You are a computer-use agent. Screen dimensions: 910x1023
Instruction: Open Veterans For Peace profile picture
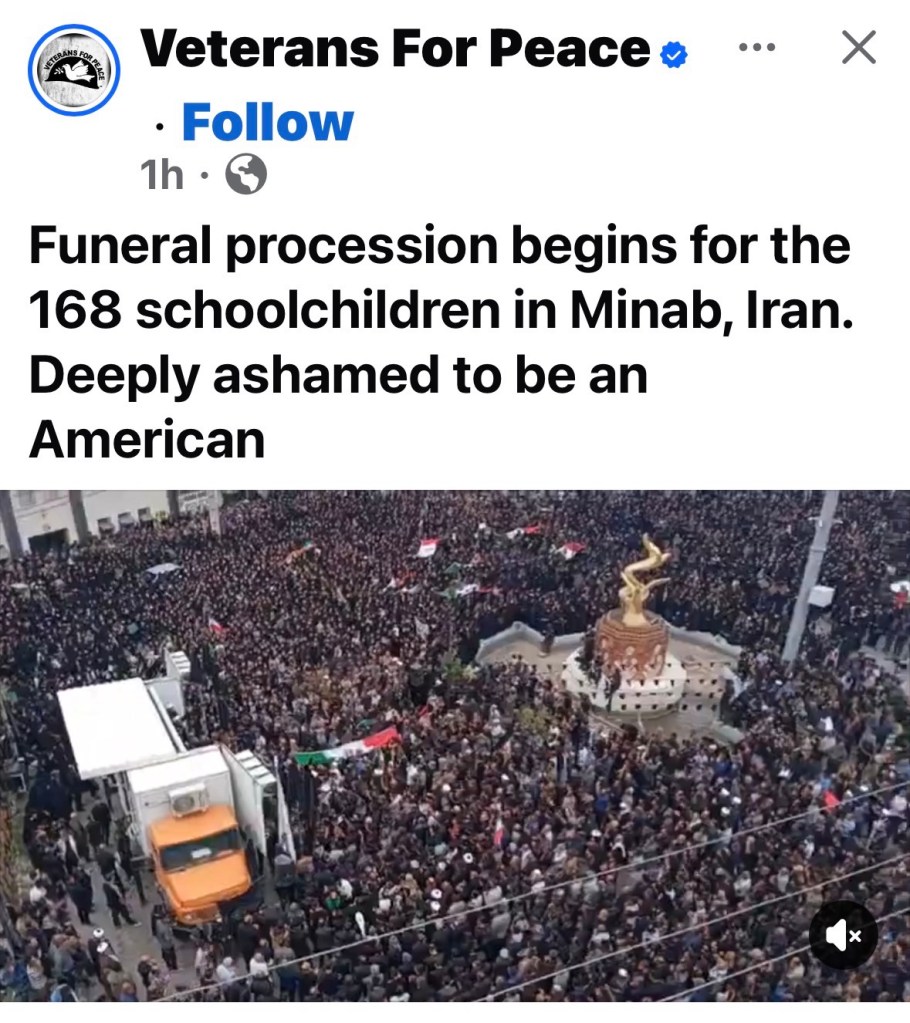(74, 70)
